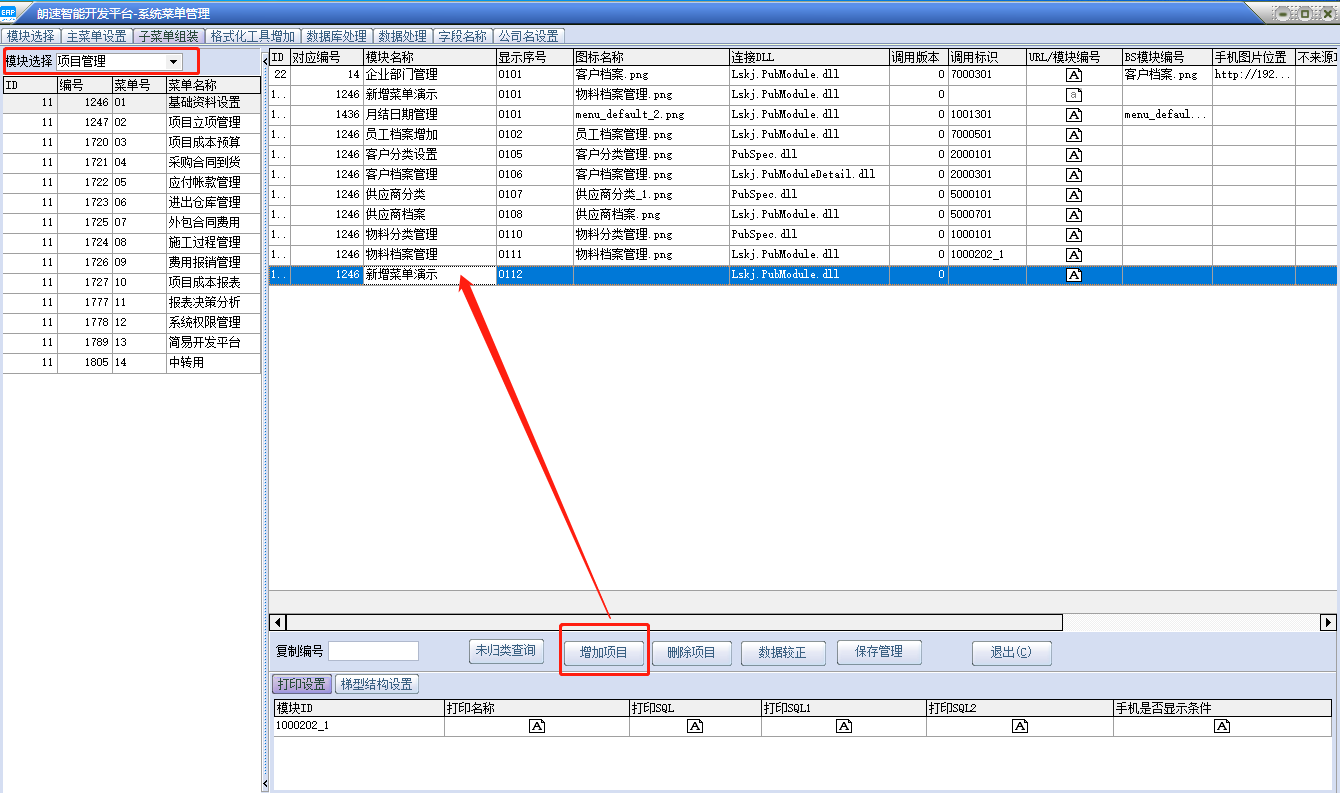Click the ERP logo in the title bar
The image size is (1340, 793).
pos(9,12)
